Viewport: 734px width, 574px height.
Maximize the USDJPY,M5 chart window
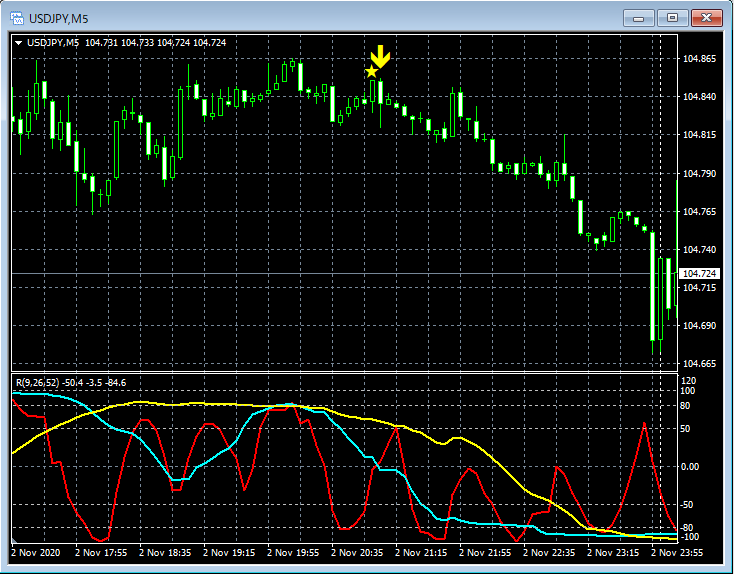click(x=671, y=18)
